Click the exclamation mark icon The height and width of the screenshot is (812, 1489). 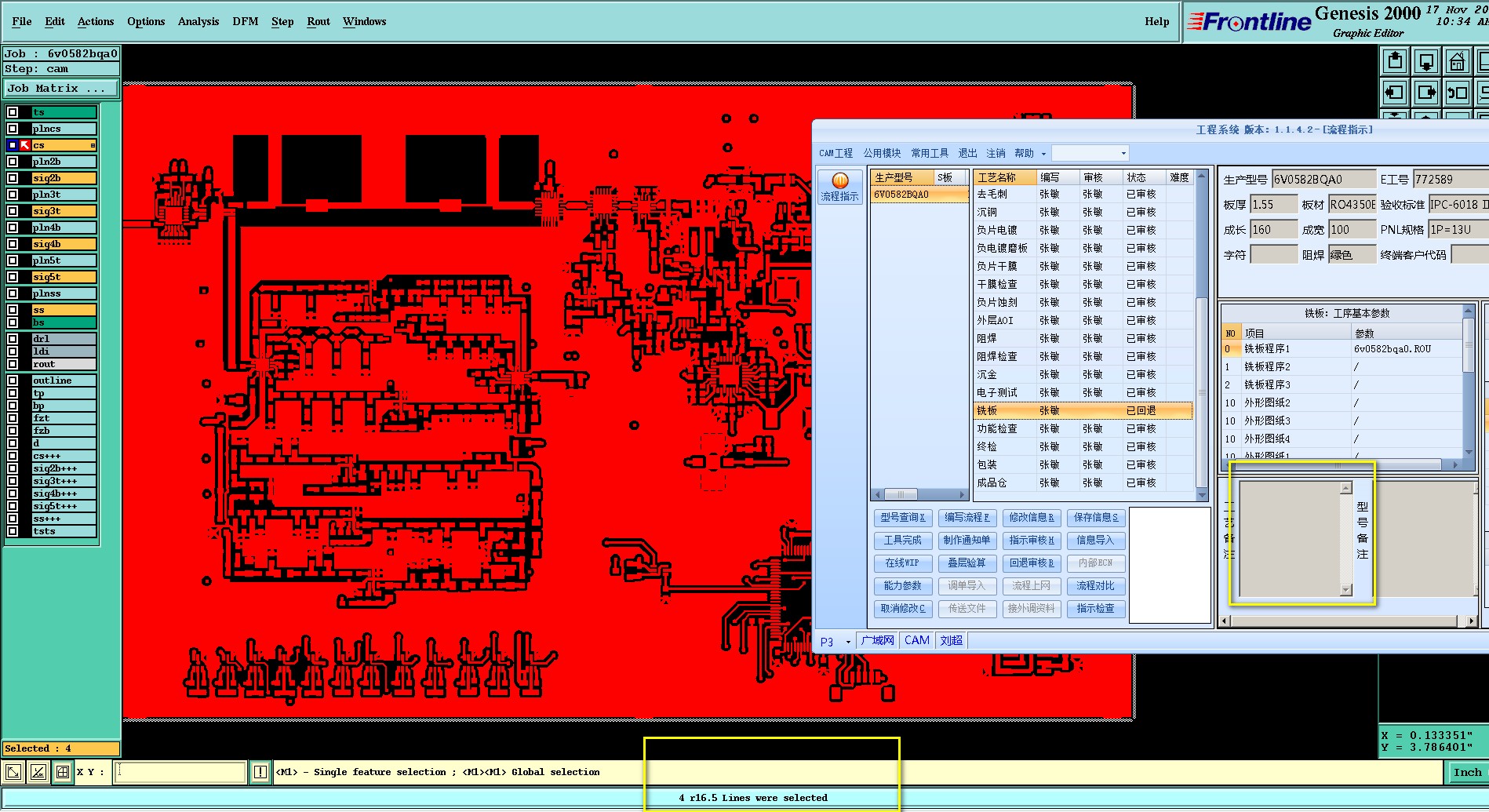click(x=260, y=772)
